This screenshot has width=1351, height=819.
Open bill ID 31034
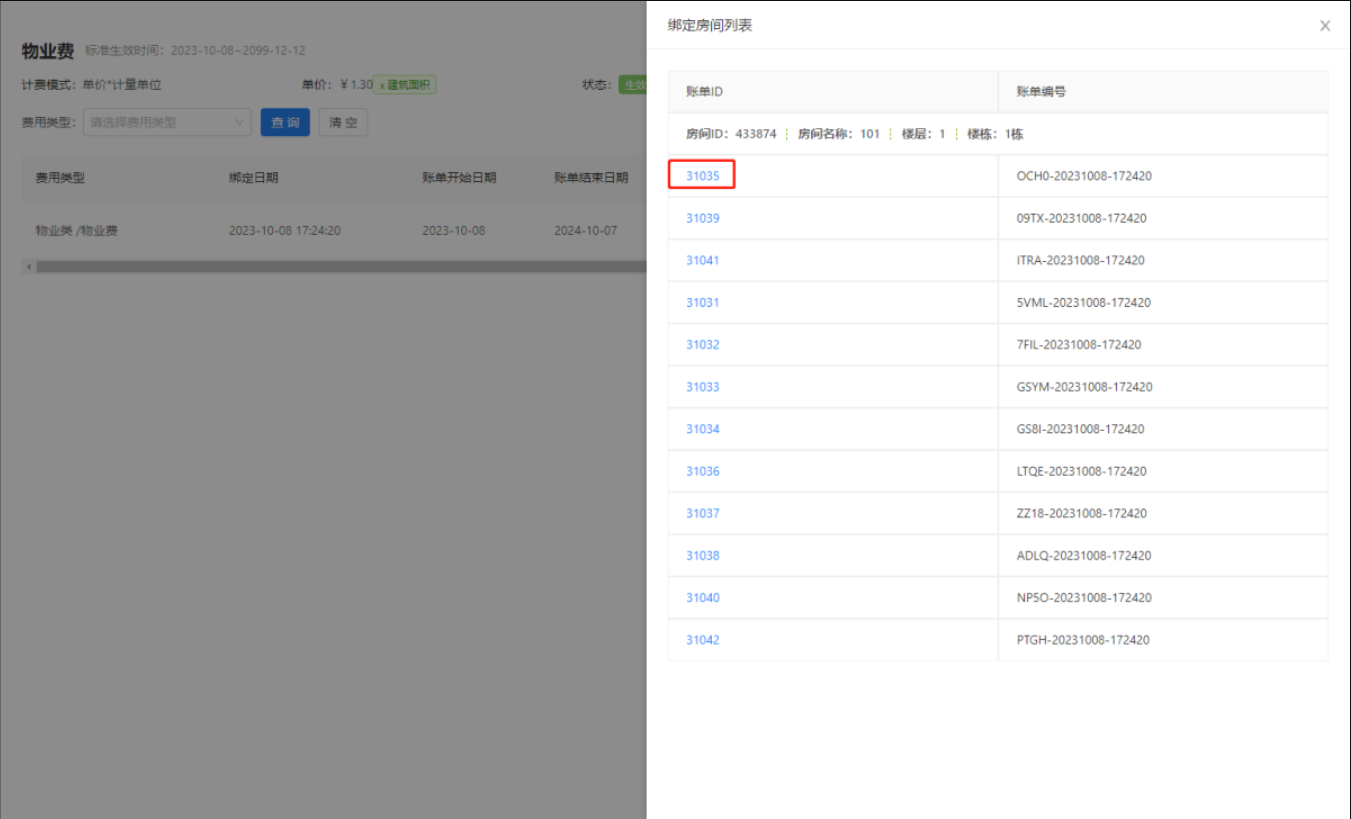tap(702, 429)
